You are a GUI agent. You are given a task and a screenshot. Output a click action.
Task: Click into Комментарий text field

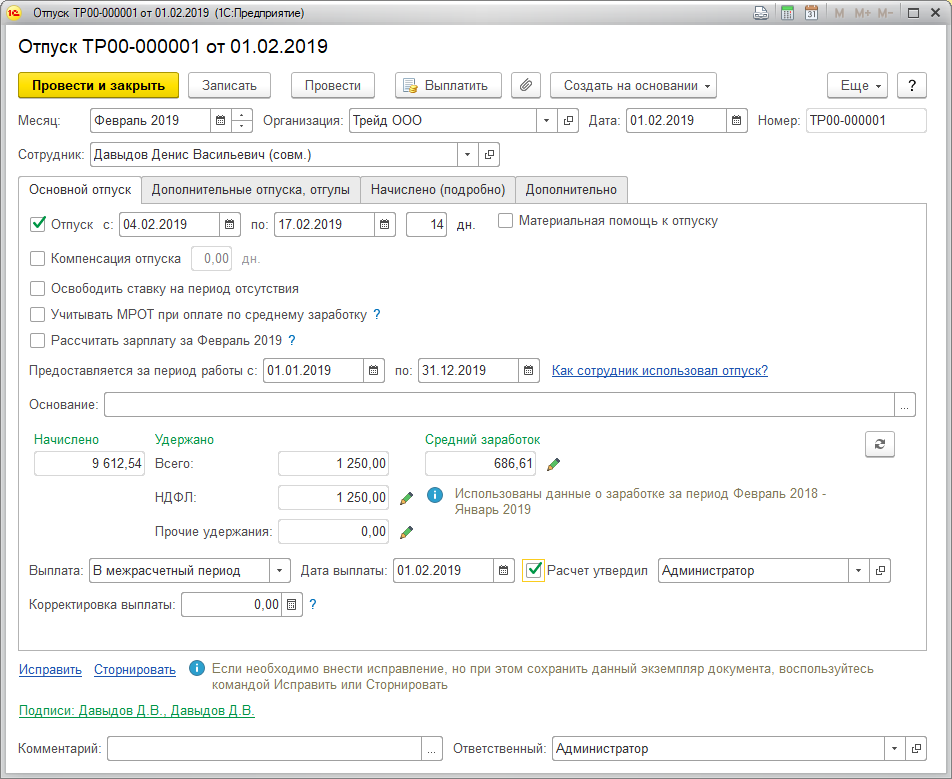coord(265,749)
